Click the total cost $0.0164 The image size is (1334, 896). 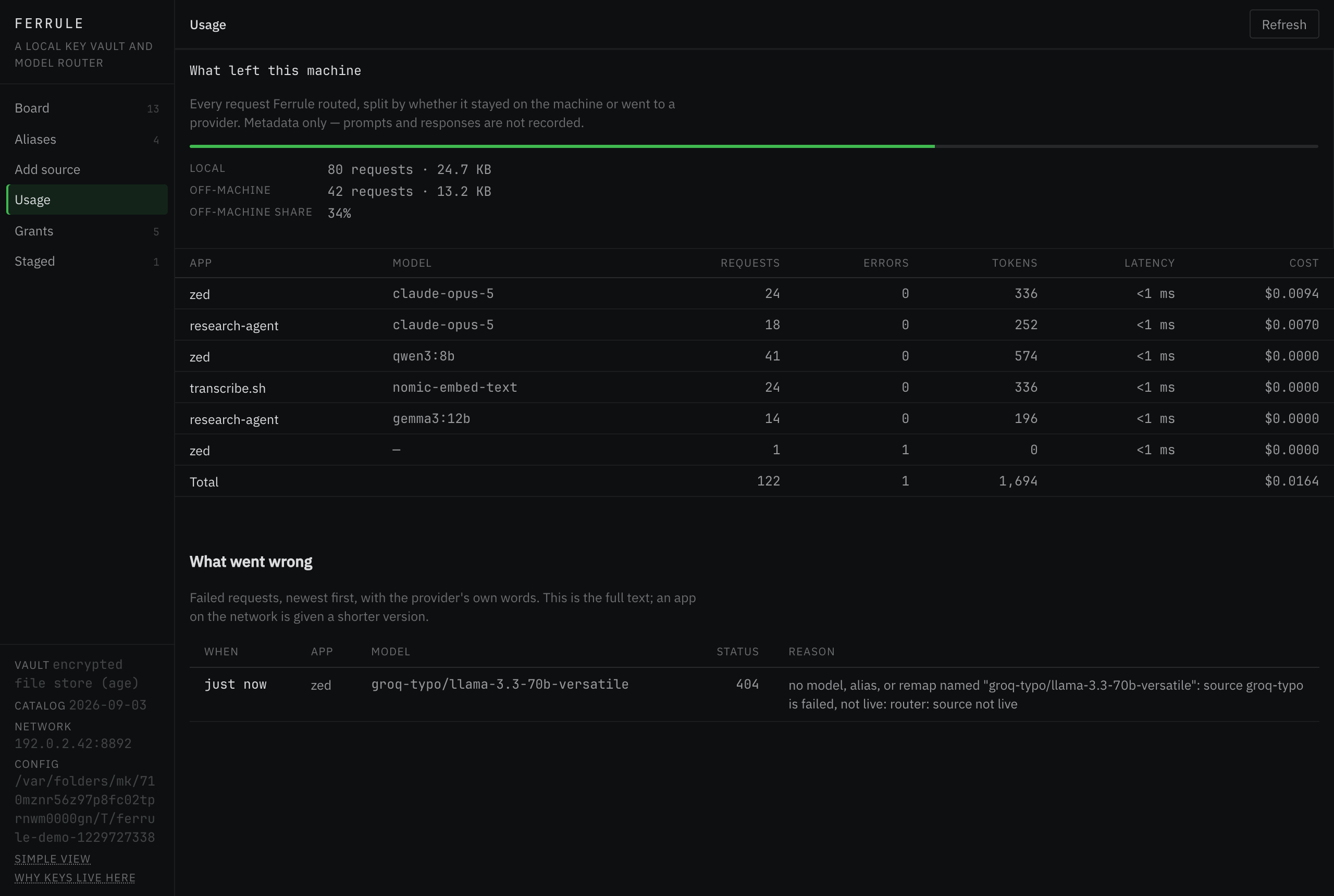click(1292, 481)
